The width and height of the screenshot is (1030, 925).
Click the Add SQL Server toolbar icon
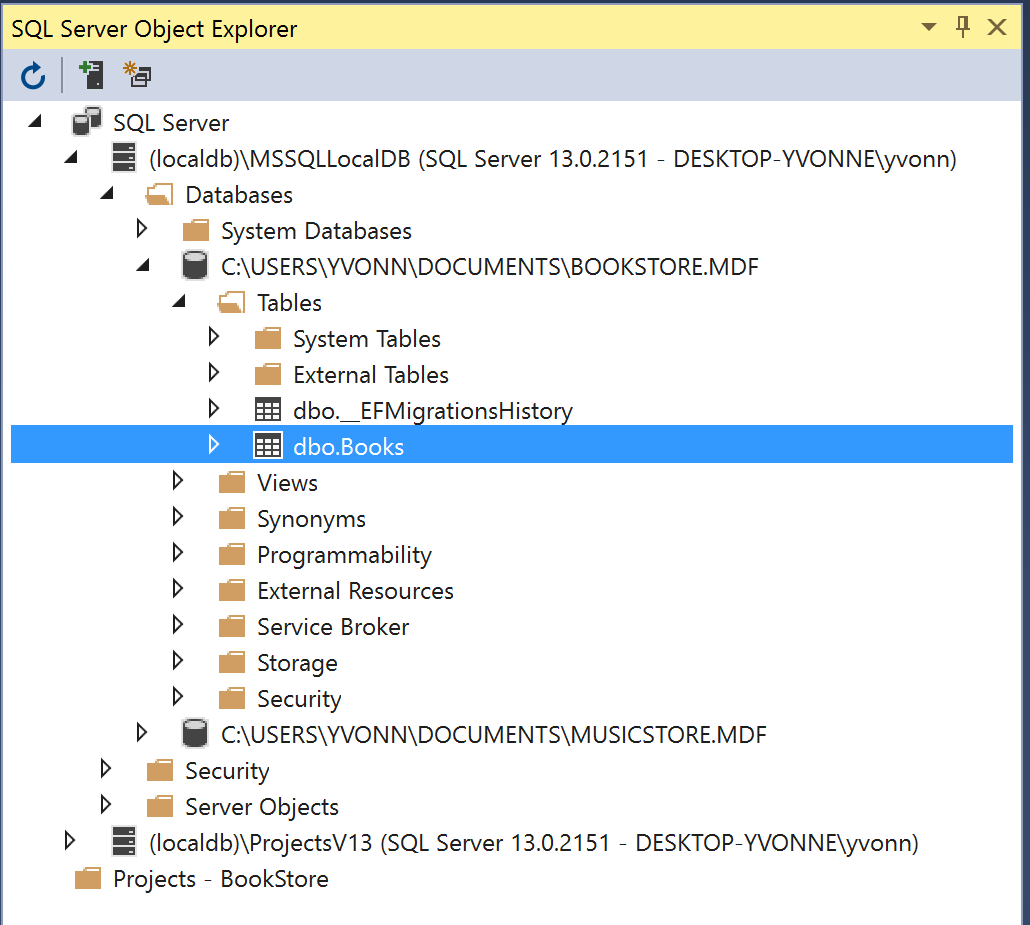[x=91, y=75]
